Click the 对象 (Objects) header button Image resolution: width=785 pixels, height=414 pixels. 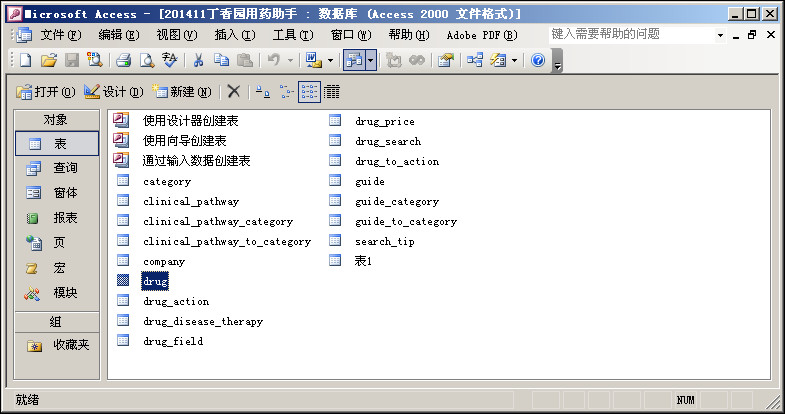pos(57,120)
